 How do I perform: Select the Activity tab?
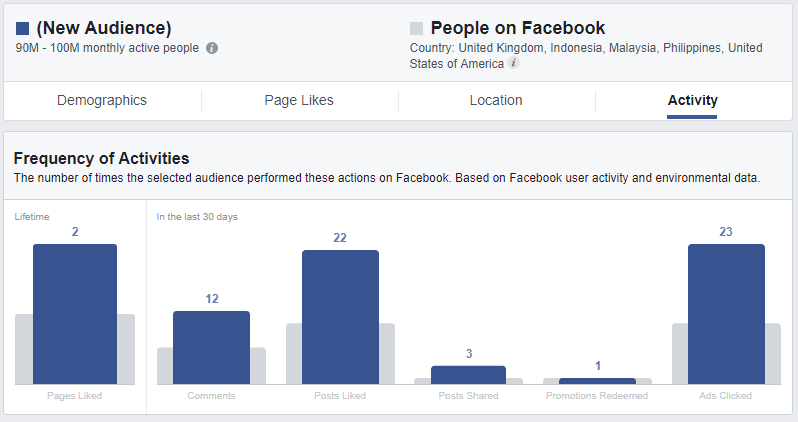coord(692,100)
